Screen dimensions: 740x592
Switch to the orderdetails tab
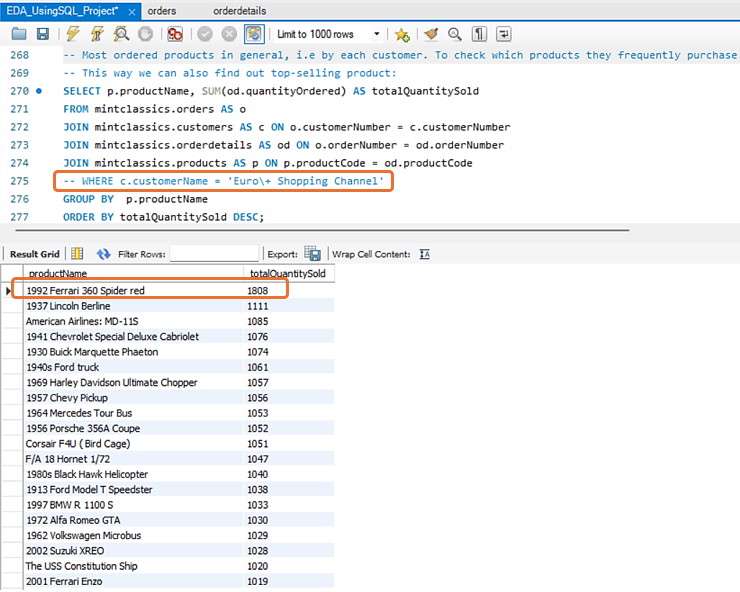coord(240,11)
